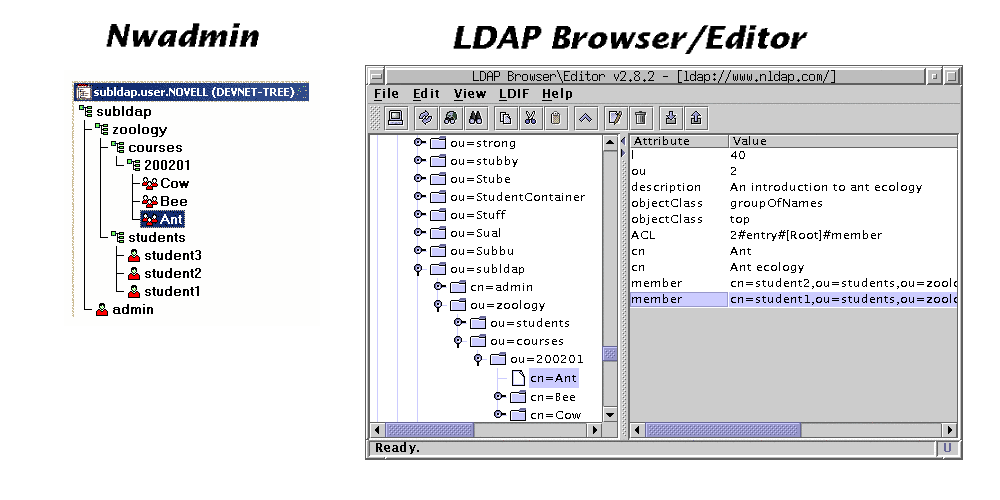This screenshot has height=500, width=1000.
Task: In Nwadmin, select the root subldap label
Action: tap(124, 112)
